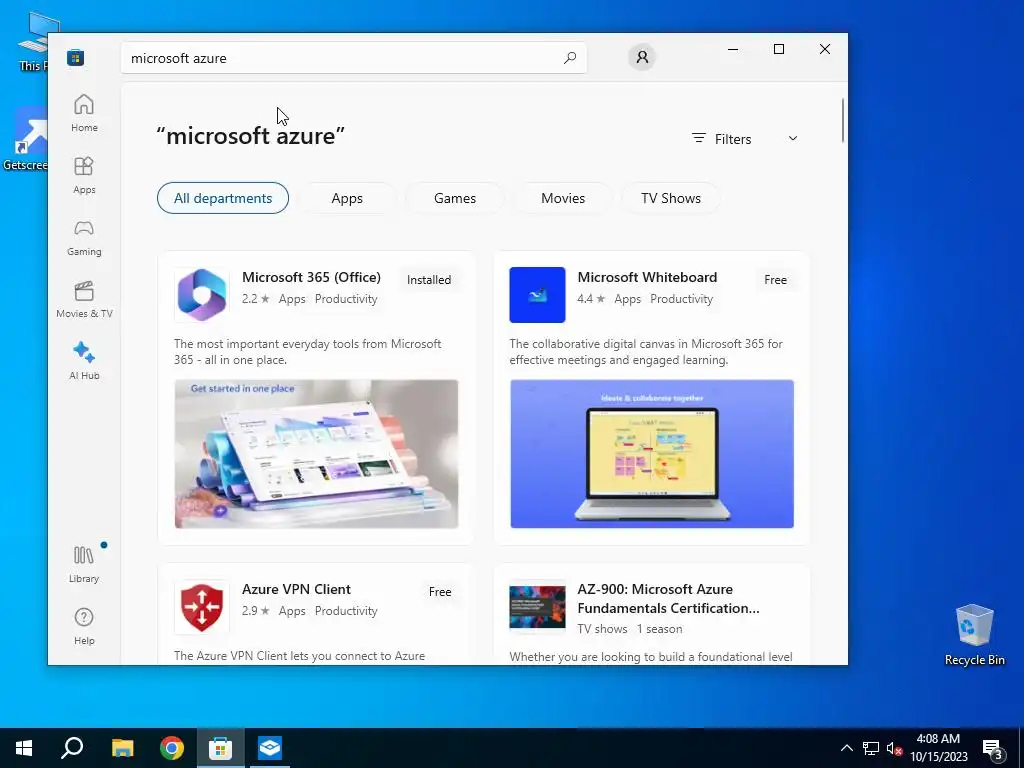Open taskbar search
The image size is (1024, 768).
(72, 748)
